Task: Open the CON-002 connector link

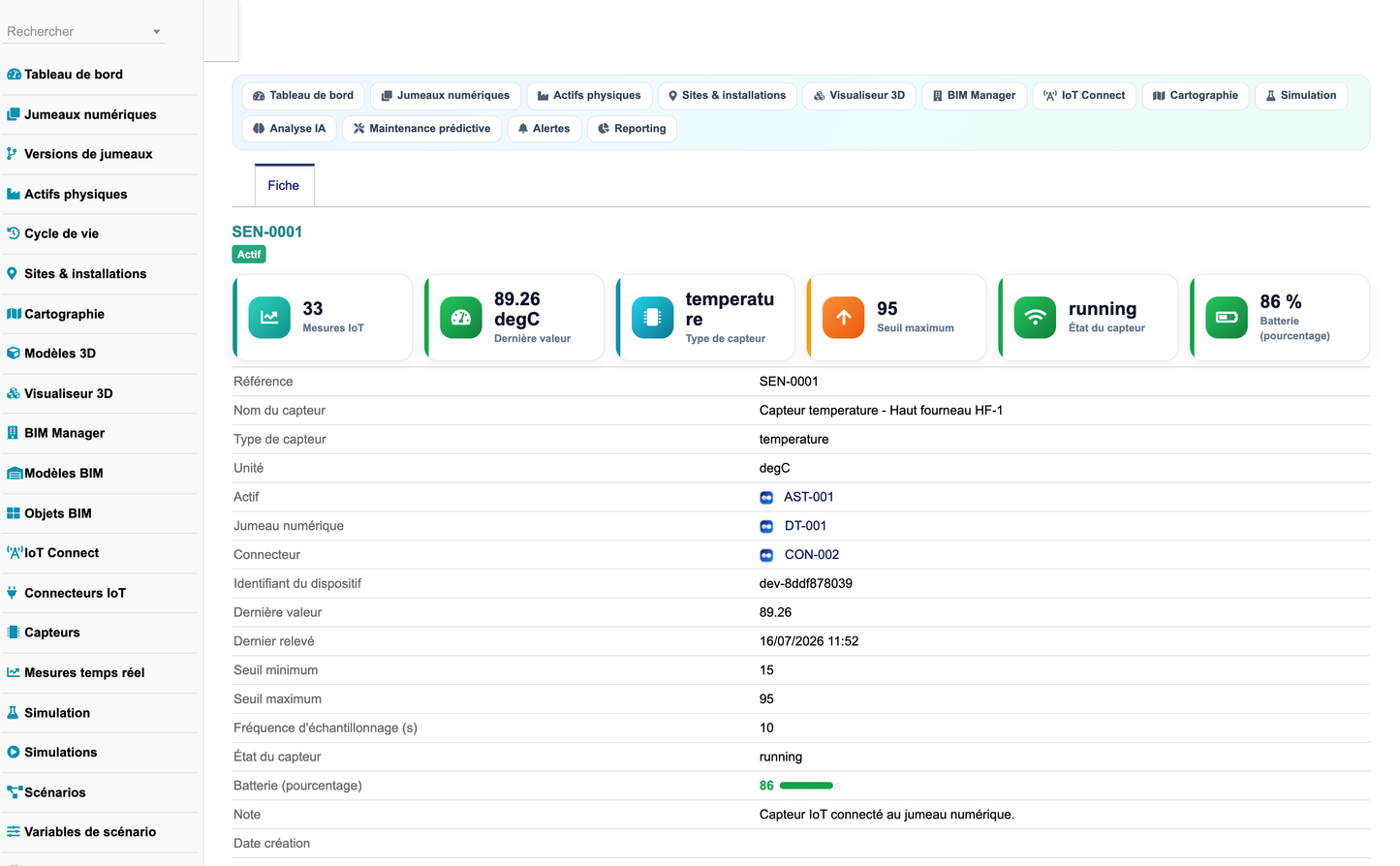Action: (x=811, y=555)
